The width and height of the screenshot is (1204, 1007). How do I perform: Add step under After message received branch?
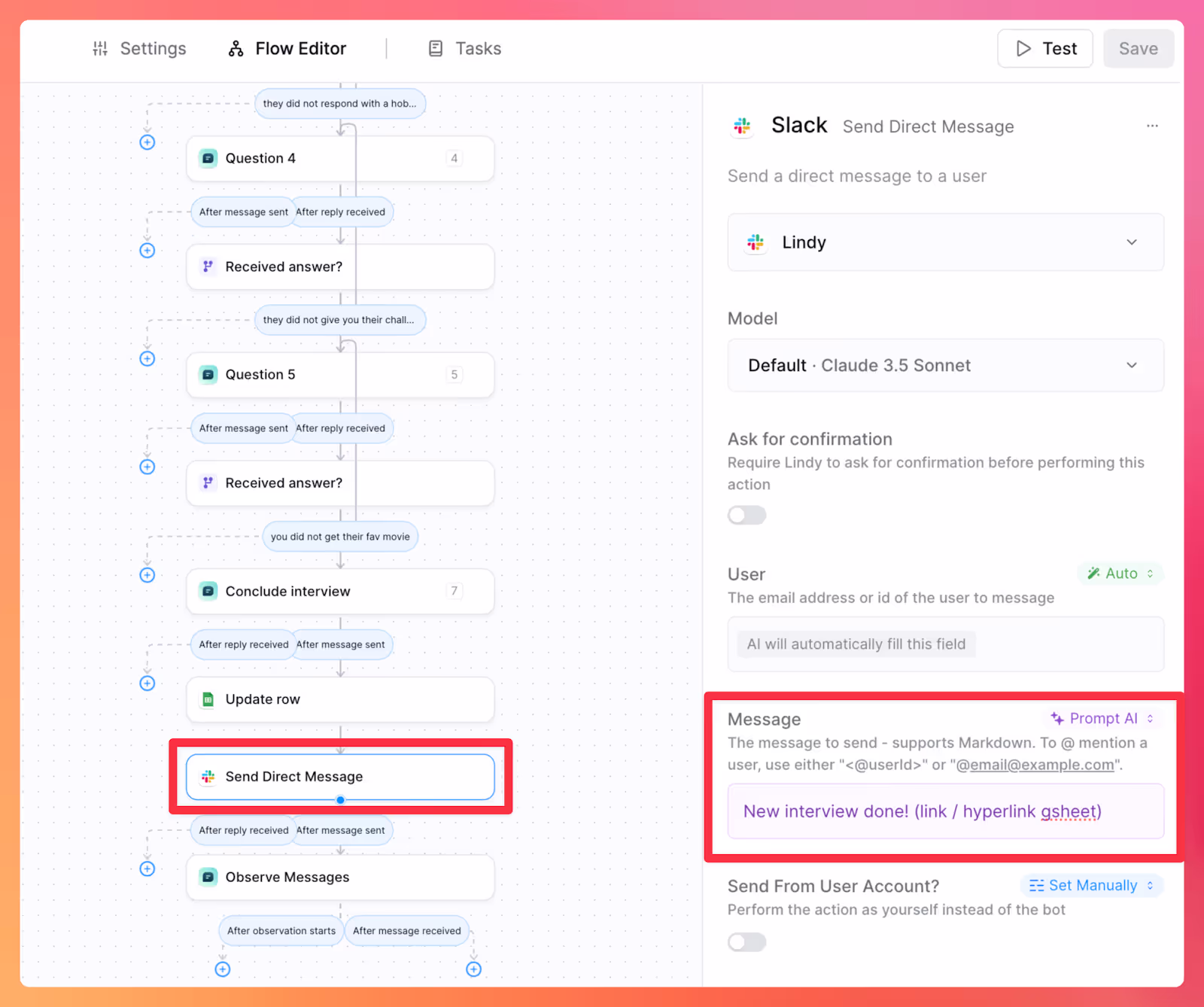(x=474, y=969)
